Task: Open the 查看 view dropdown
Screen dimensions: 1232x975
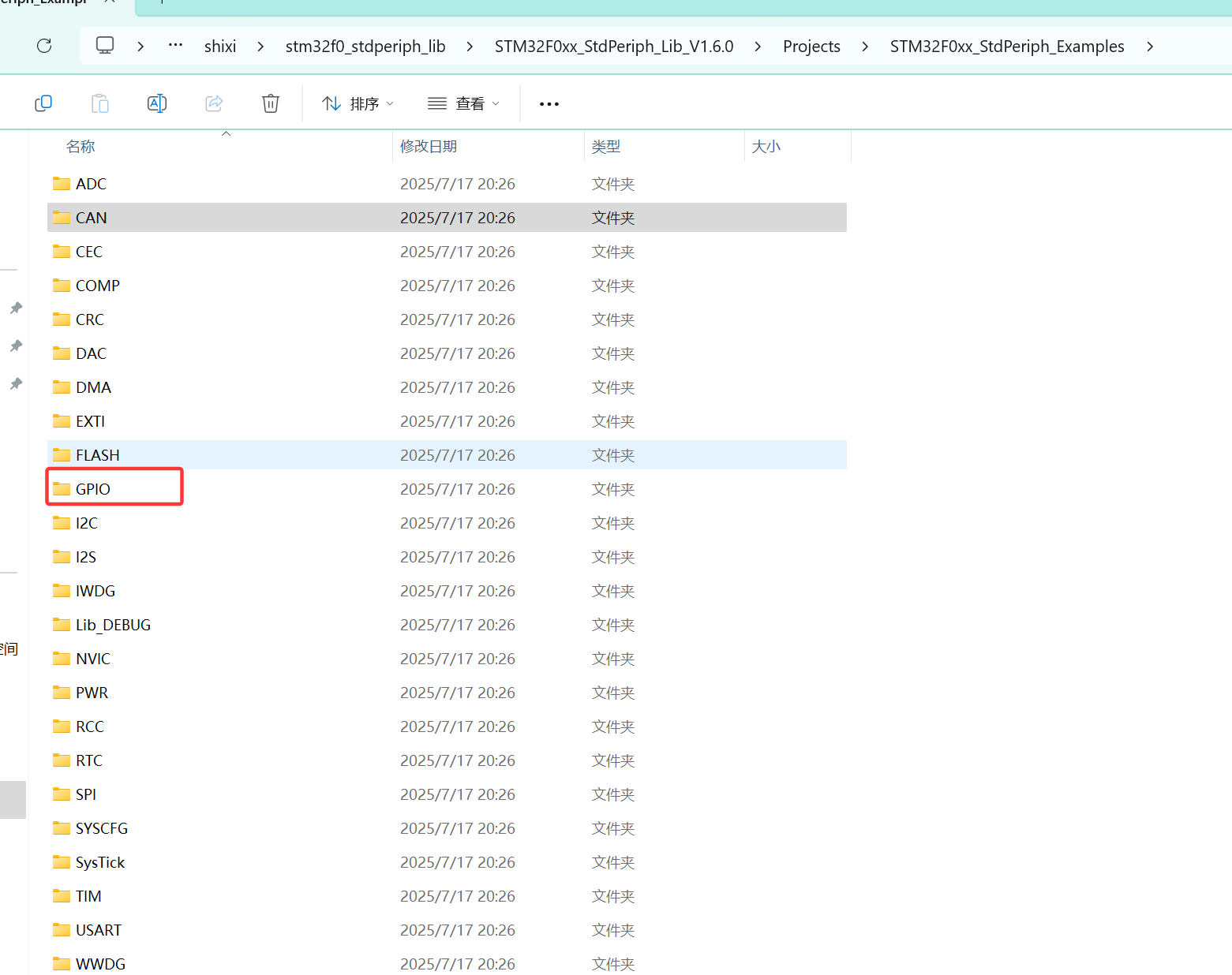Action: pyautogui.click(x=464, y=103)
